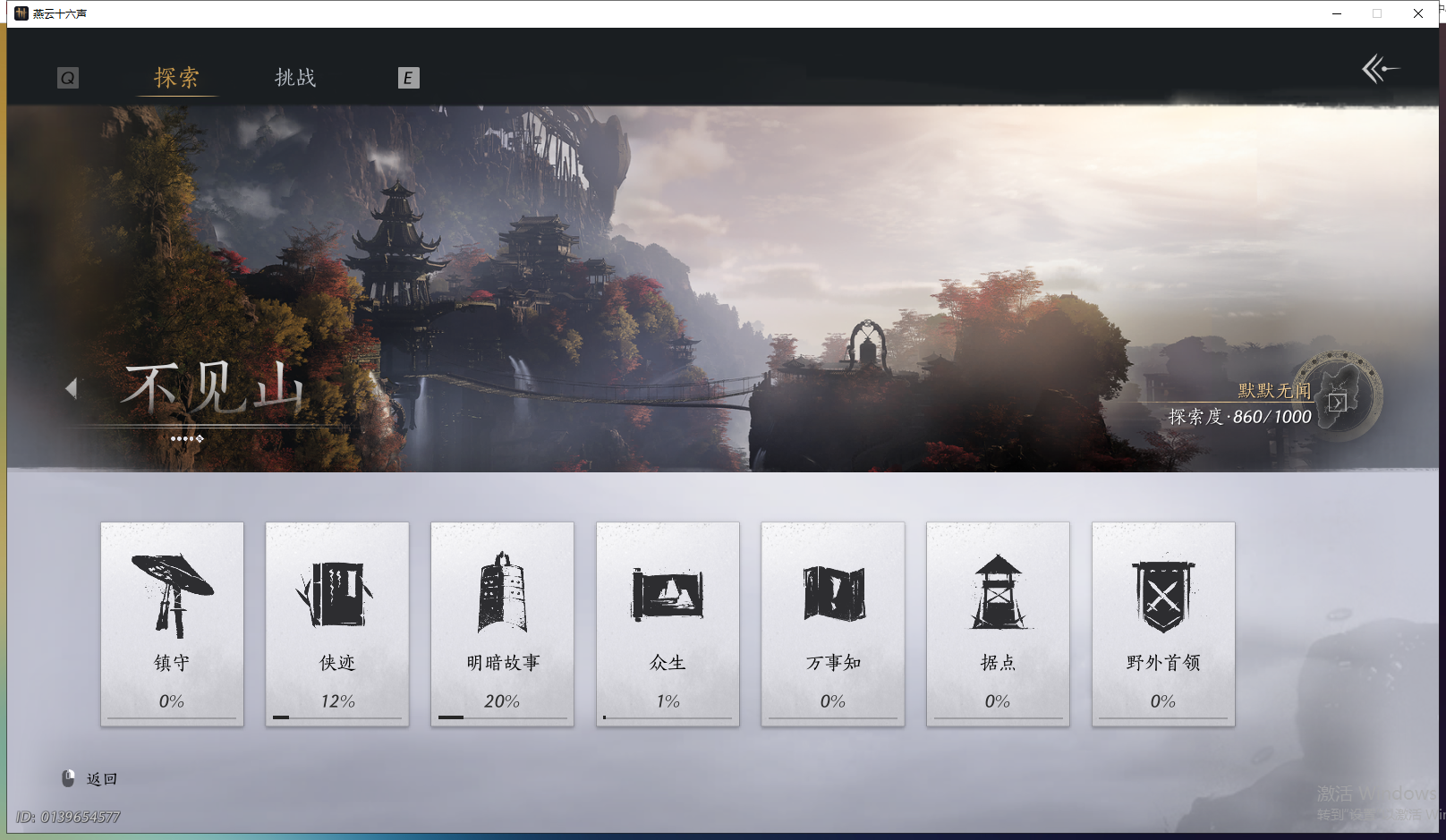
Task: Click the left arrow beside 不见山
Action: 70,388
